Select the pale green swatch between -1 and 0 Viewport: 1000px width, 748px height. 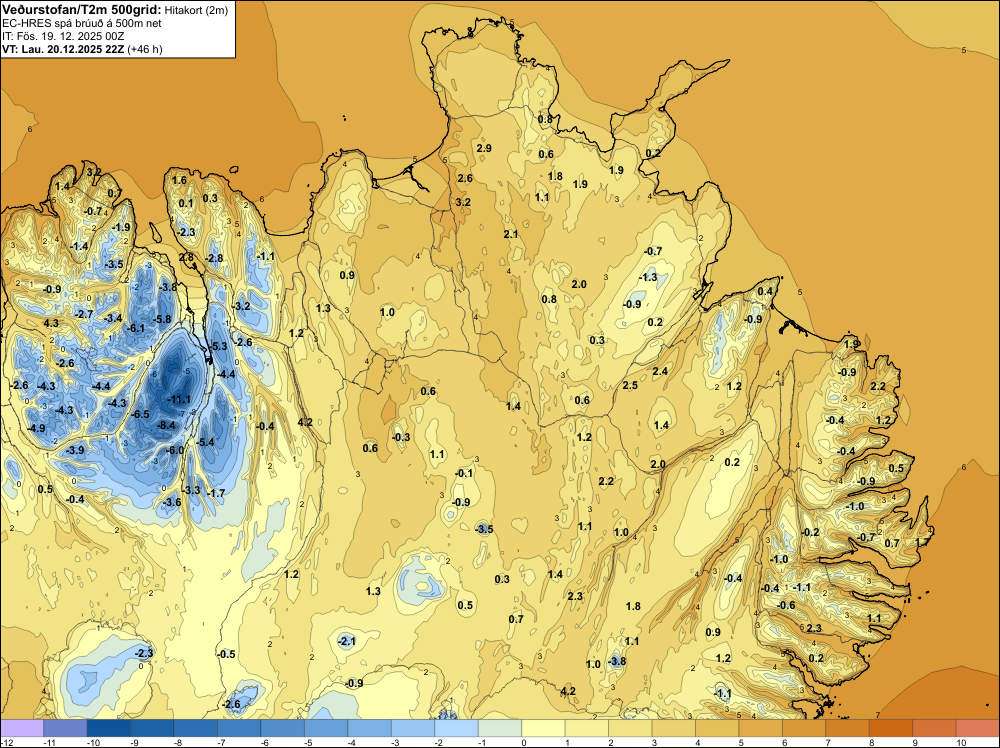click(500, 728)
